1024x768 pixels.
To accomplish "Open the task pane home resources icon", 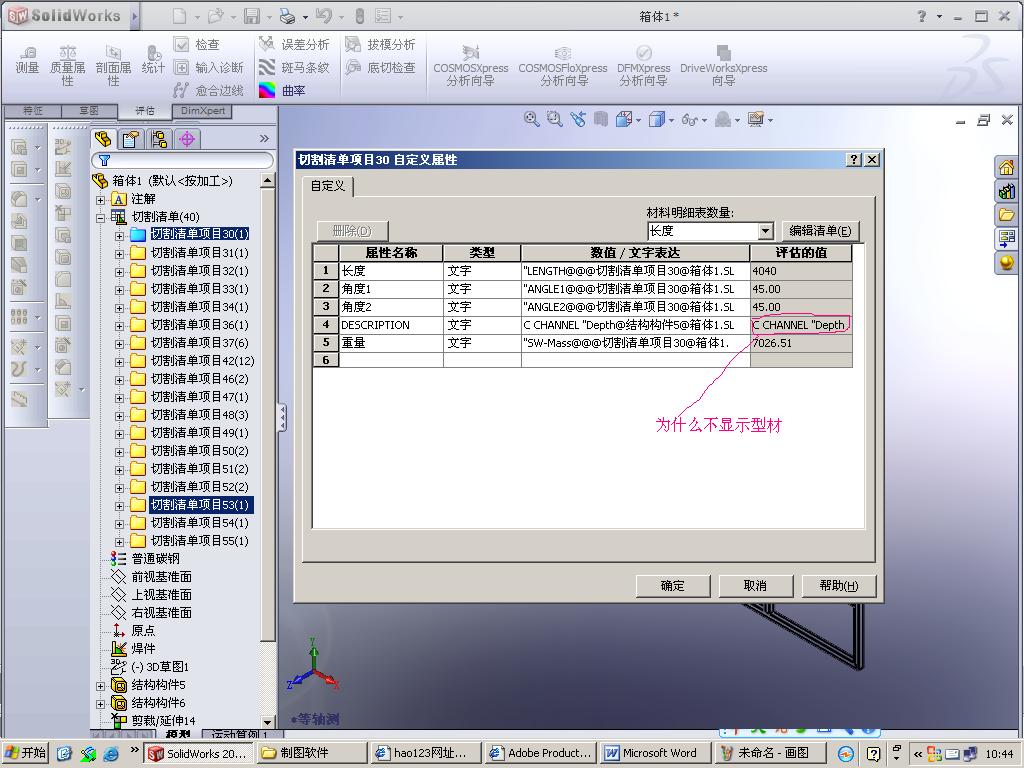I will (x=1006, y=168).
